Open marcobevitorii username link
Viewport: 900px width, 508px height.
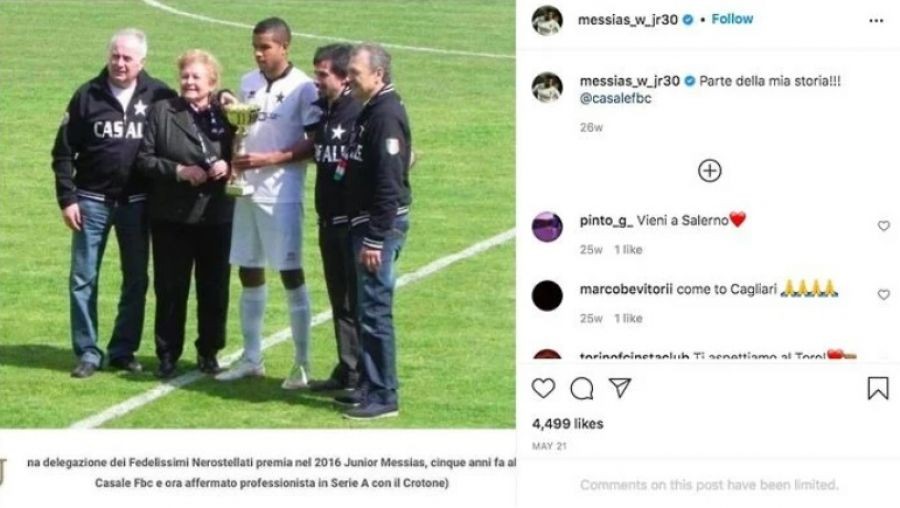(x=626, y=289)
